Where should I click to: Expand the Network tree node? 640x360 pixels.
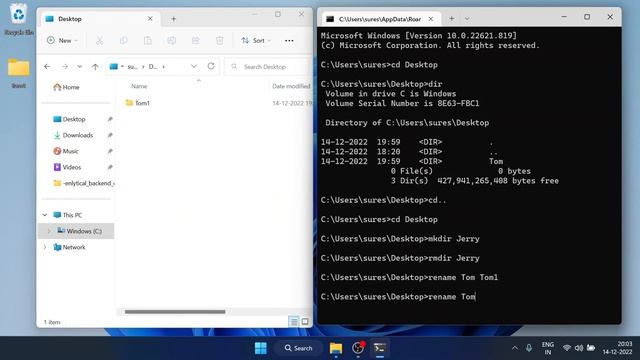click(x=45, y=247)
